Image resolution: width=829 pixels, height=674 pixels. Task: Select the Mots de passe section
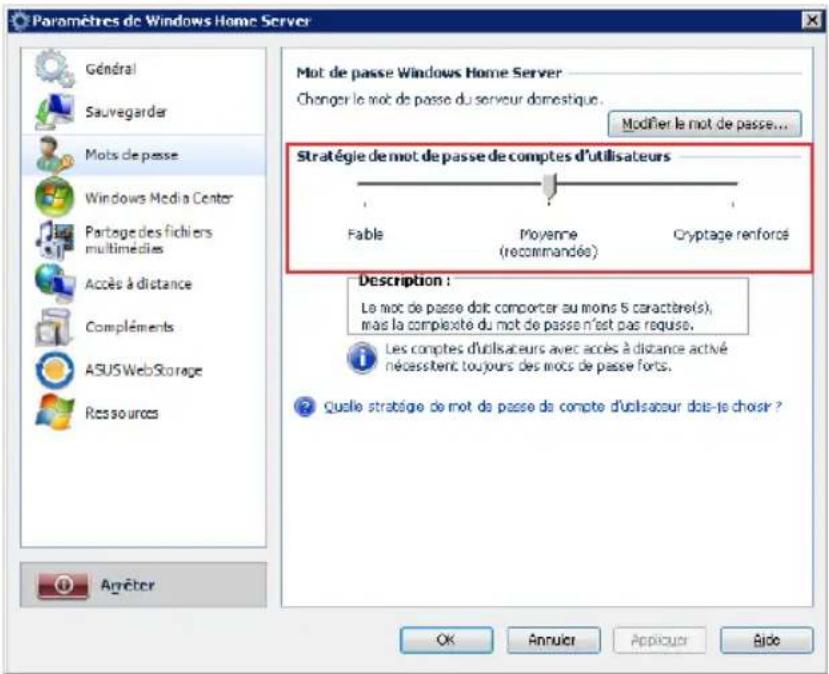pos(143,155)
